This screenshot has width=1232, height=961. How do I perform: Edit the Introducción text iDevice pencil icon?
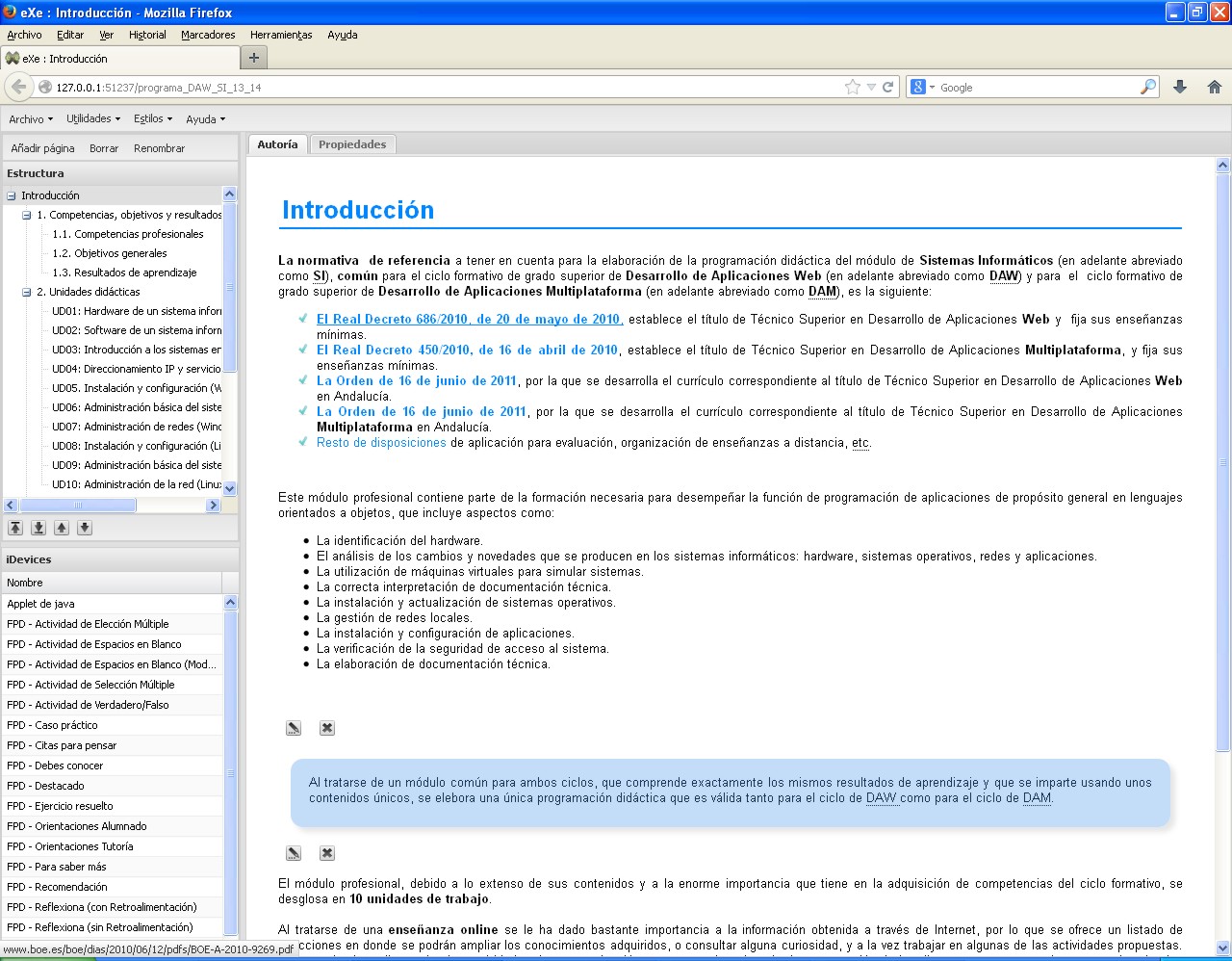pos(294,728)
